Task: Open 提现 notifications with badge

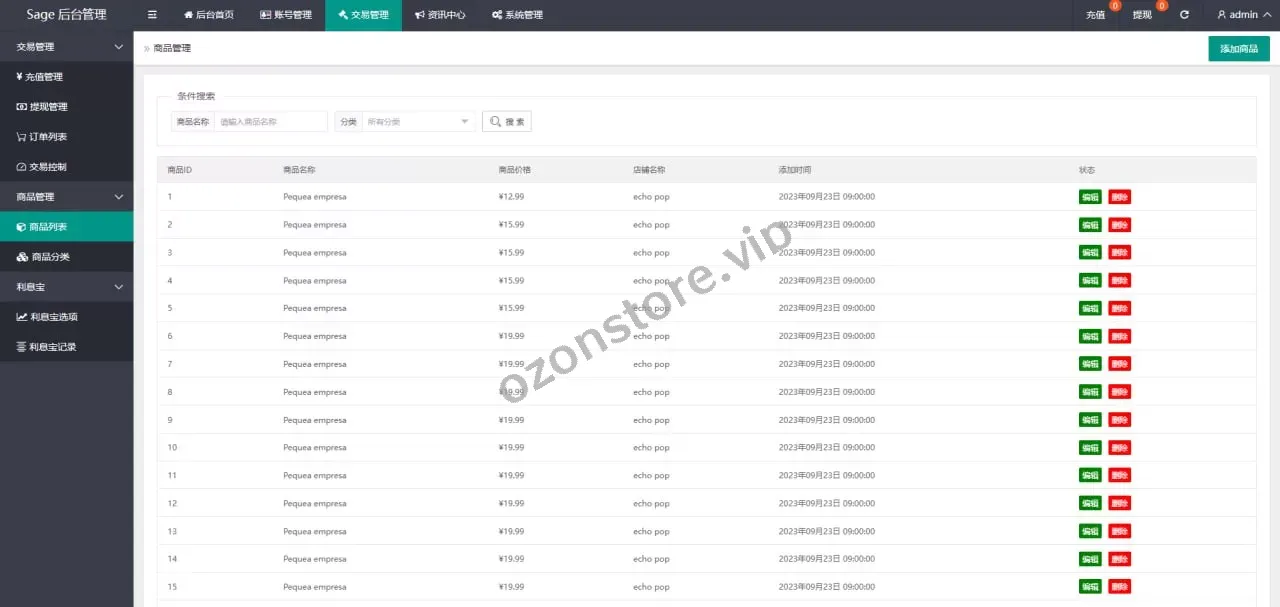Action: (1142, 15)
